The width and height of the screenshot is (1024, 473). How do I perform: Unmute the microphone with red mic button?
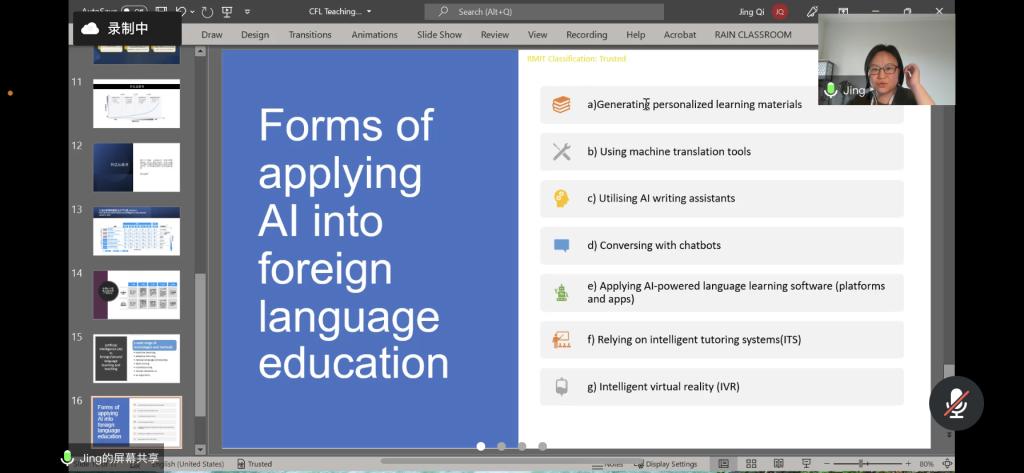coord(956,403)
